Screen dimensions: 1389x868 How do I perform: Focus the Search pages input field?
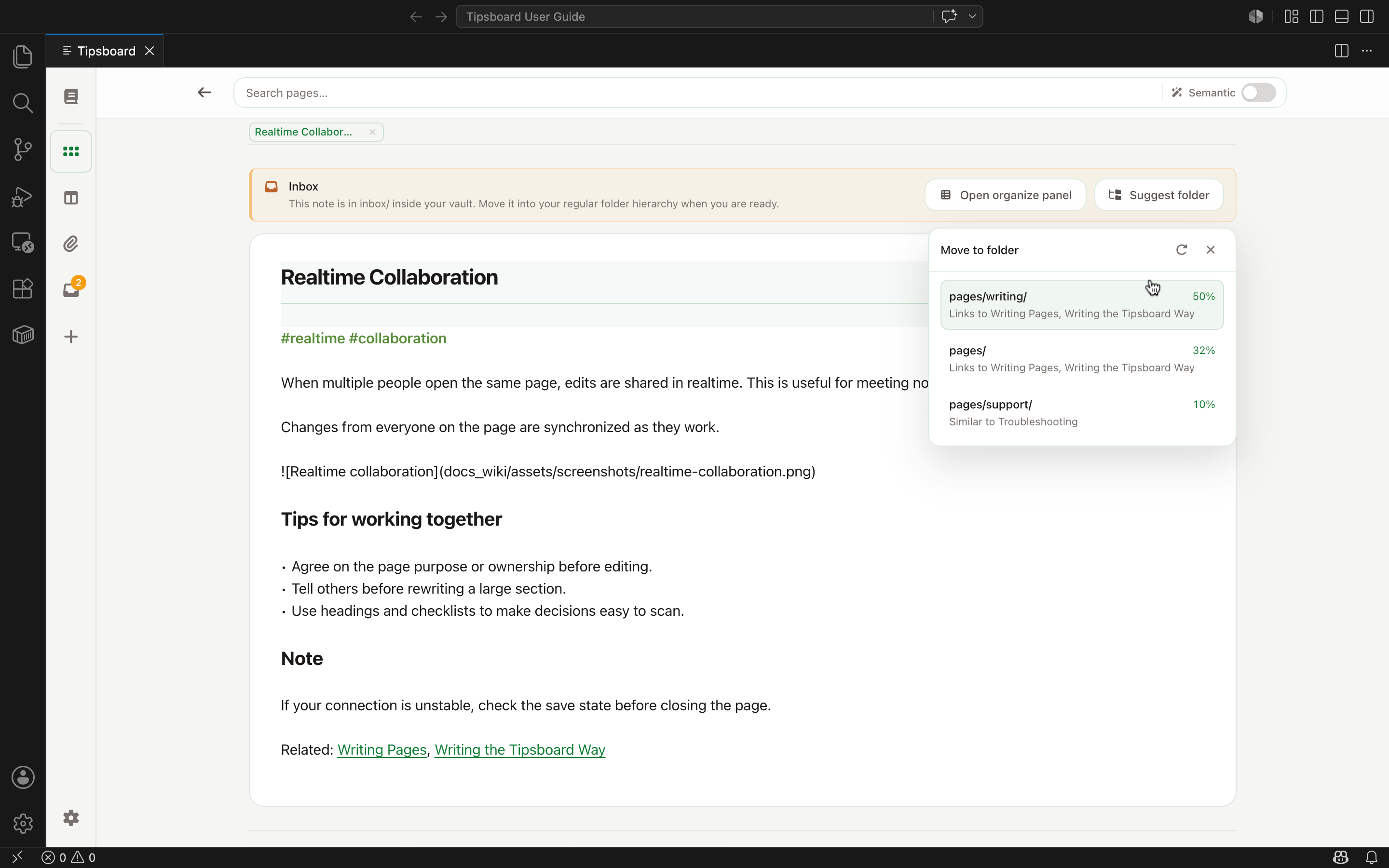coord(697,93)
